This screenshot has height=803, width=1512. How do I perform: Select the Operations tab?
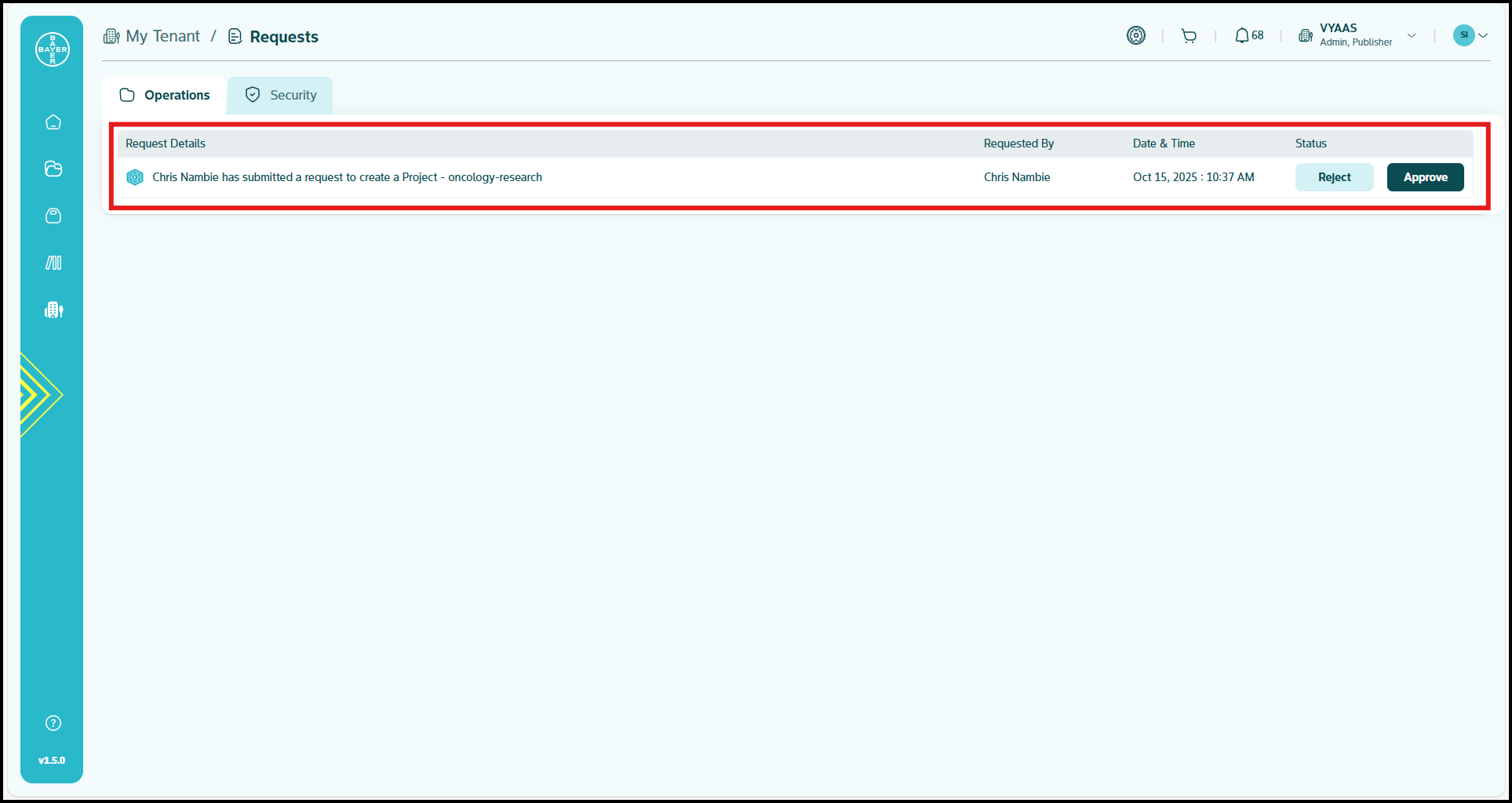(x=165, y=95)
